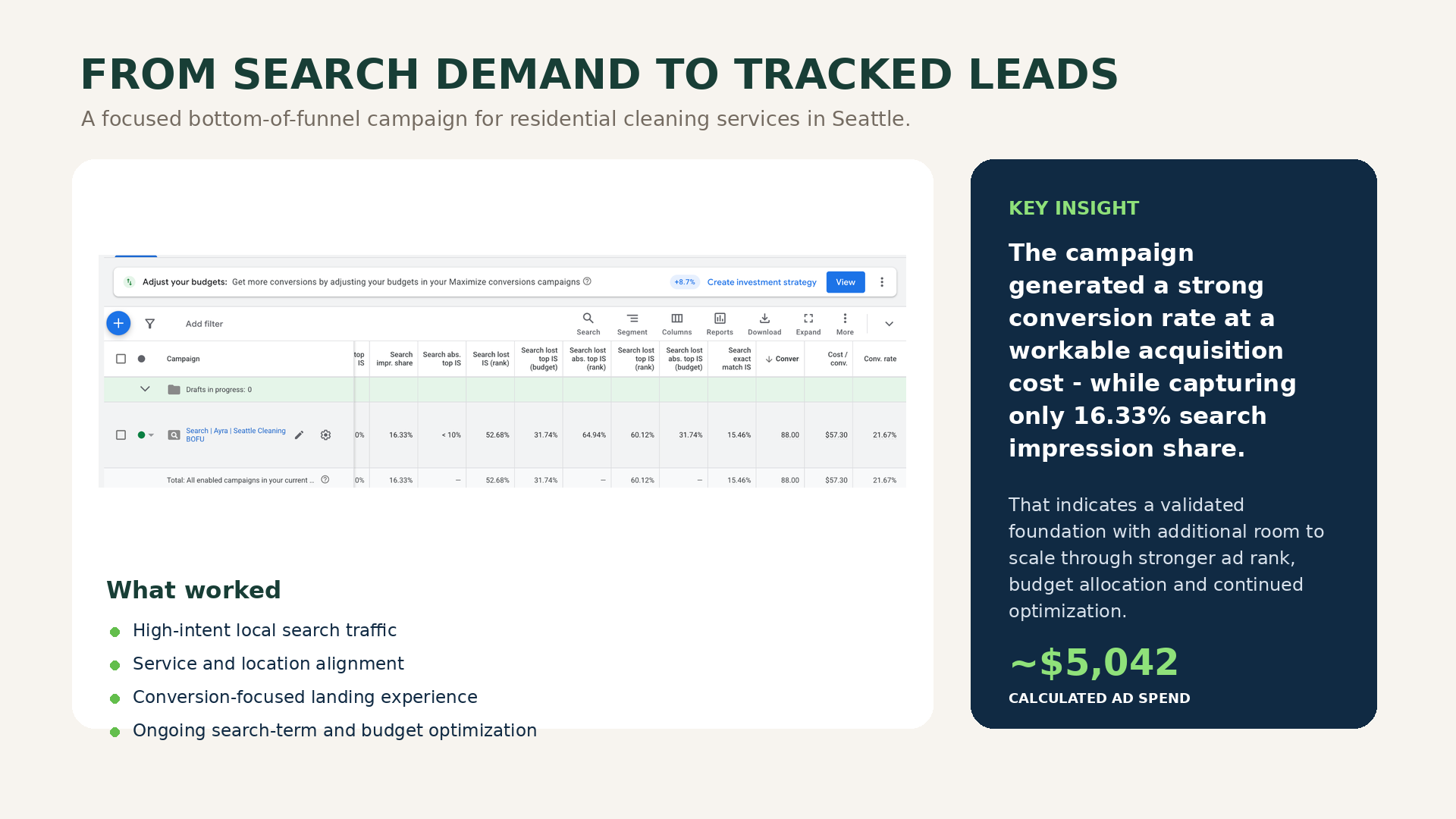Click 64.94% cell in campaign row
The height and width of the screenshot is (819, 1456).
pyautogui.click(x=595, y=435)
